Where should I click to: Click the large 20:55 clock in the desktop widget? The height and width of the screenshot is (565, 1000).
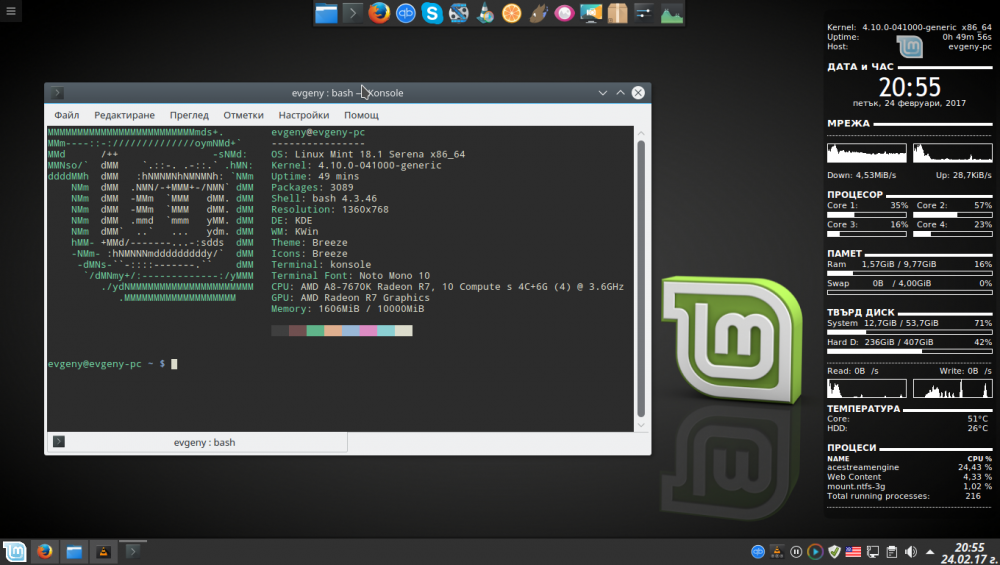(x=909, y=87)
